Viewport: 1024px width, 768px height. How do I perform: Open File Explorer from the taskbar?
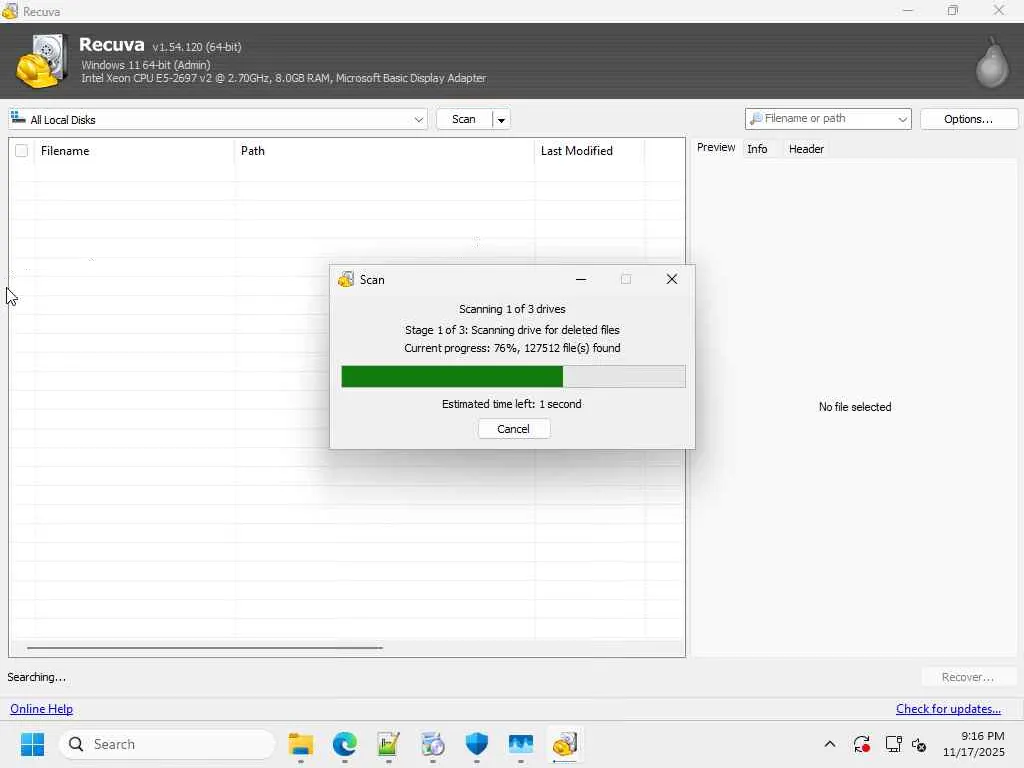coord(301,744)
